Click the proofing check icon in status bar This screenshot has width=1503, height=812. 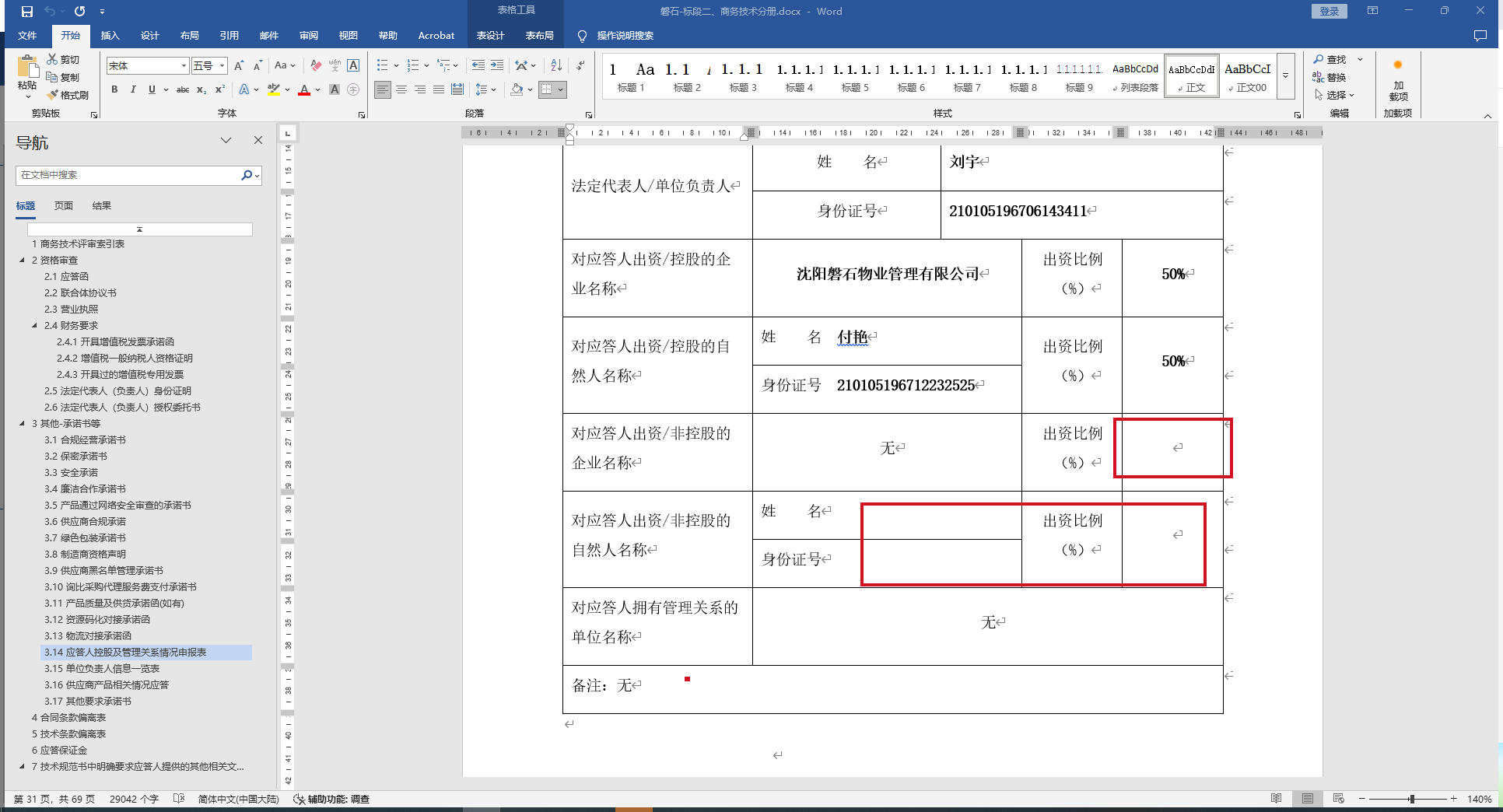[179, 799]
